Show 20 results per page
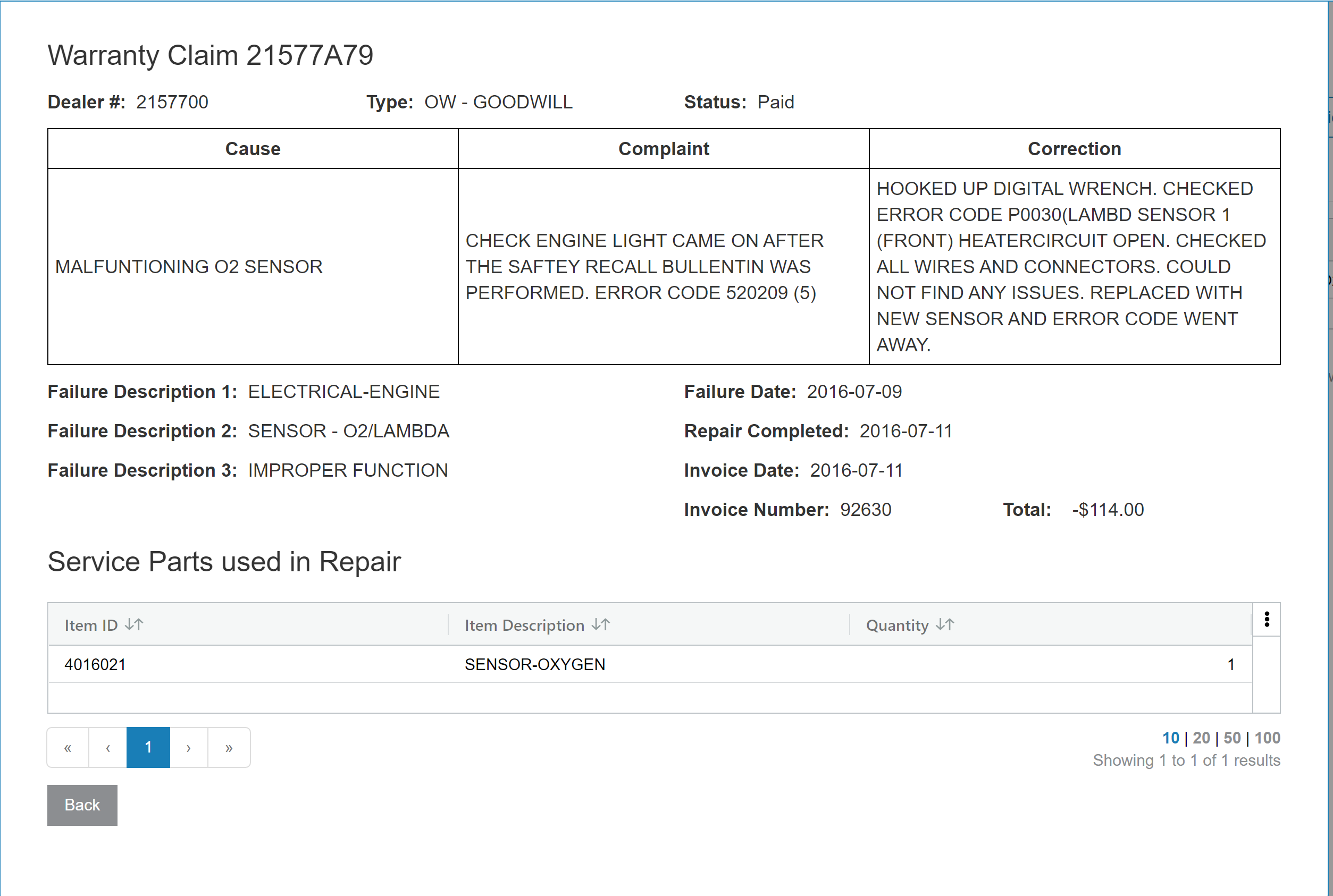Image resolution: width=1333 pixels, height=896 pixels. [1201, 738]
